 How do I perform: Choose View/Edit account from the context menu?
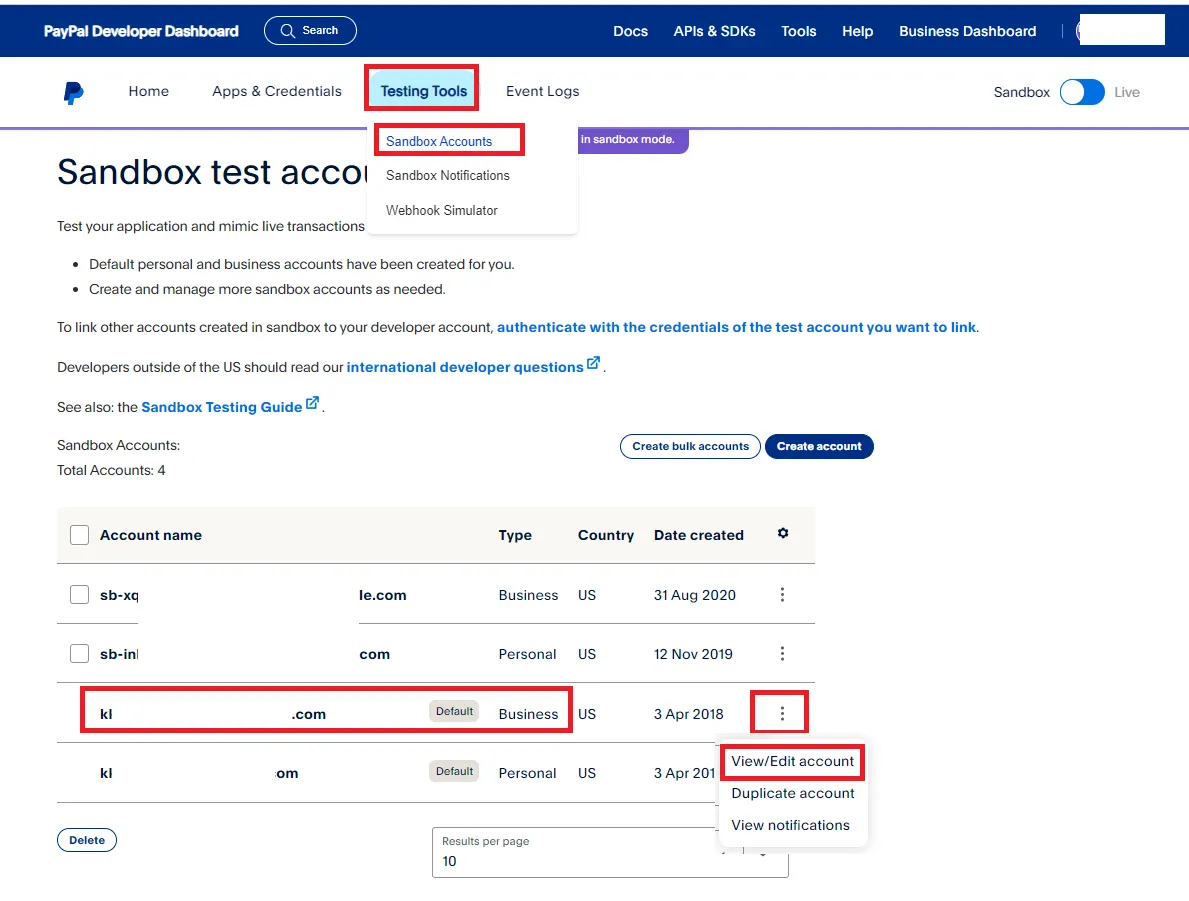pyautogui.click(x=792, y=761)
